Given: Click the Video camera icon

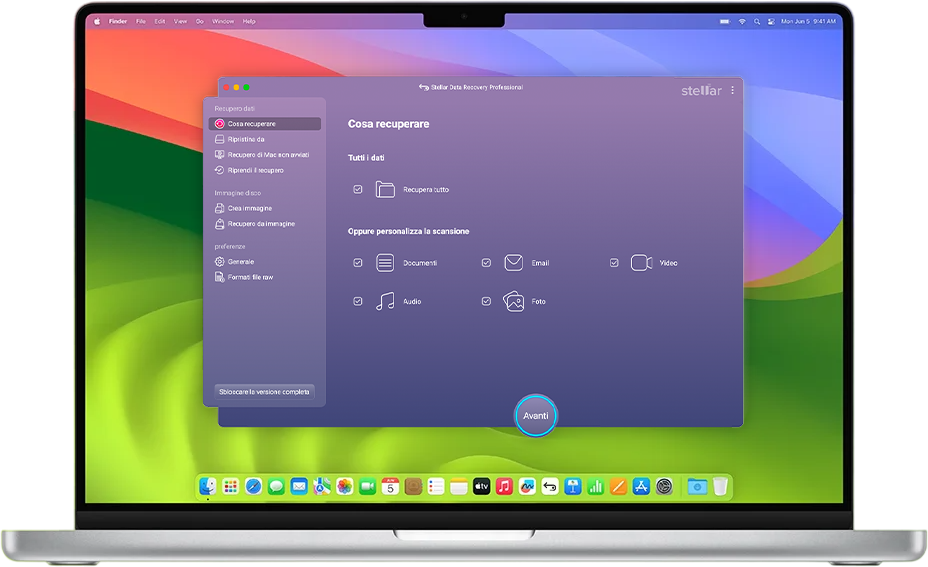Looking at the screenshot, I should 642,263.
